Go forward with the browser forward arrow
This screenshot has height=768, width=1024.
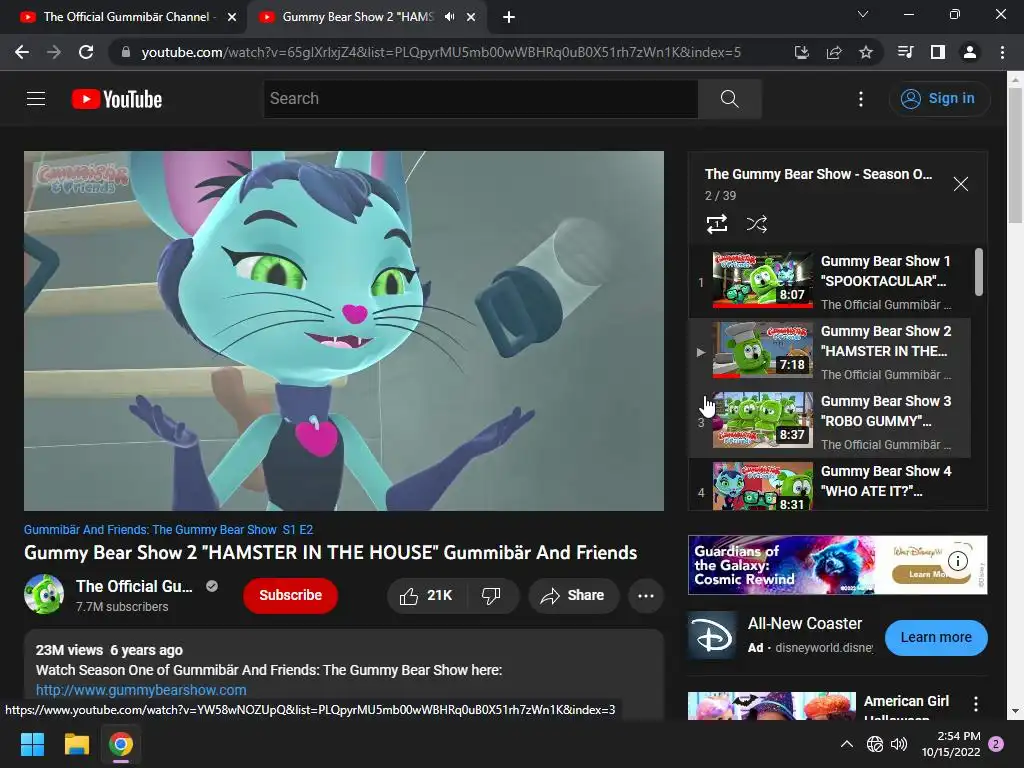click(x=54, y=52)
